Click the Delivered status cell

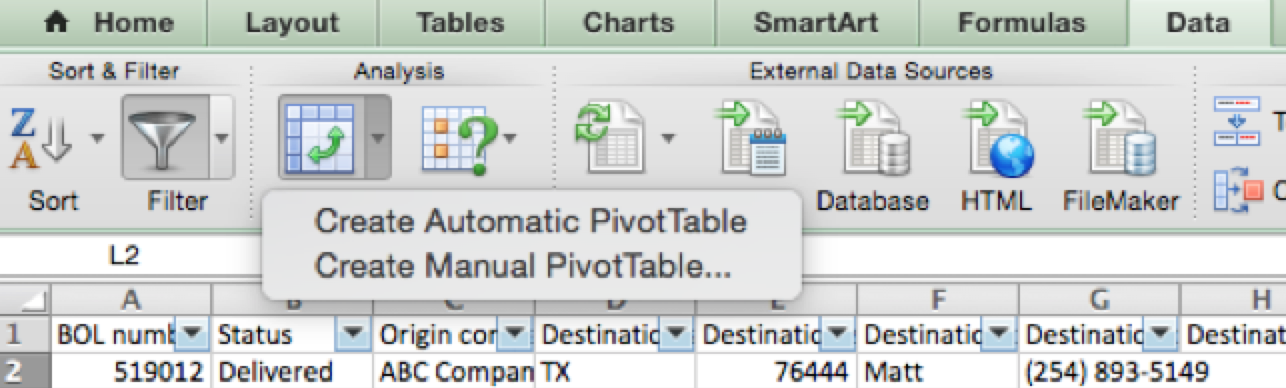coord(292,371)
